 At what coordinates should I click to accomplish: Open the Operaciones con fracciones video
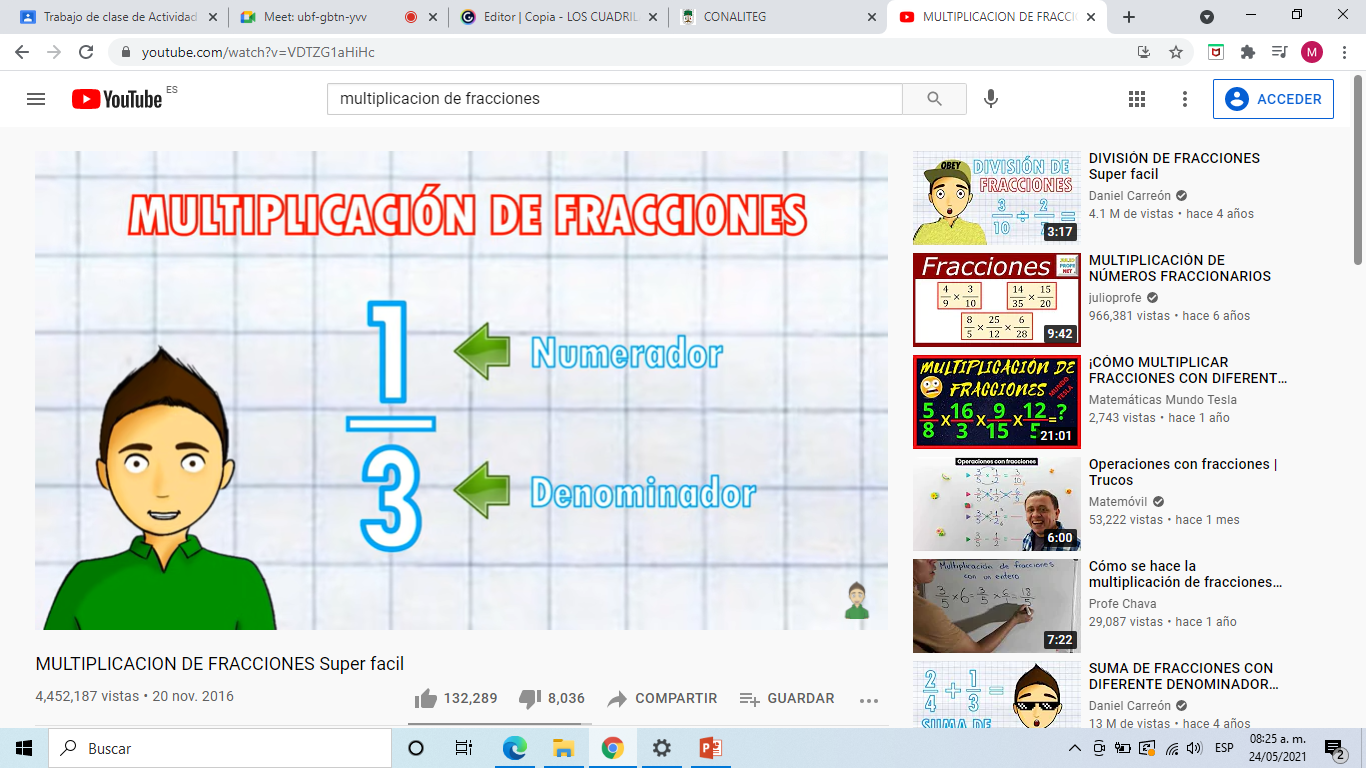[x=996, y=505]
